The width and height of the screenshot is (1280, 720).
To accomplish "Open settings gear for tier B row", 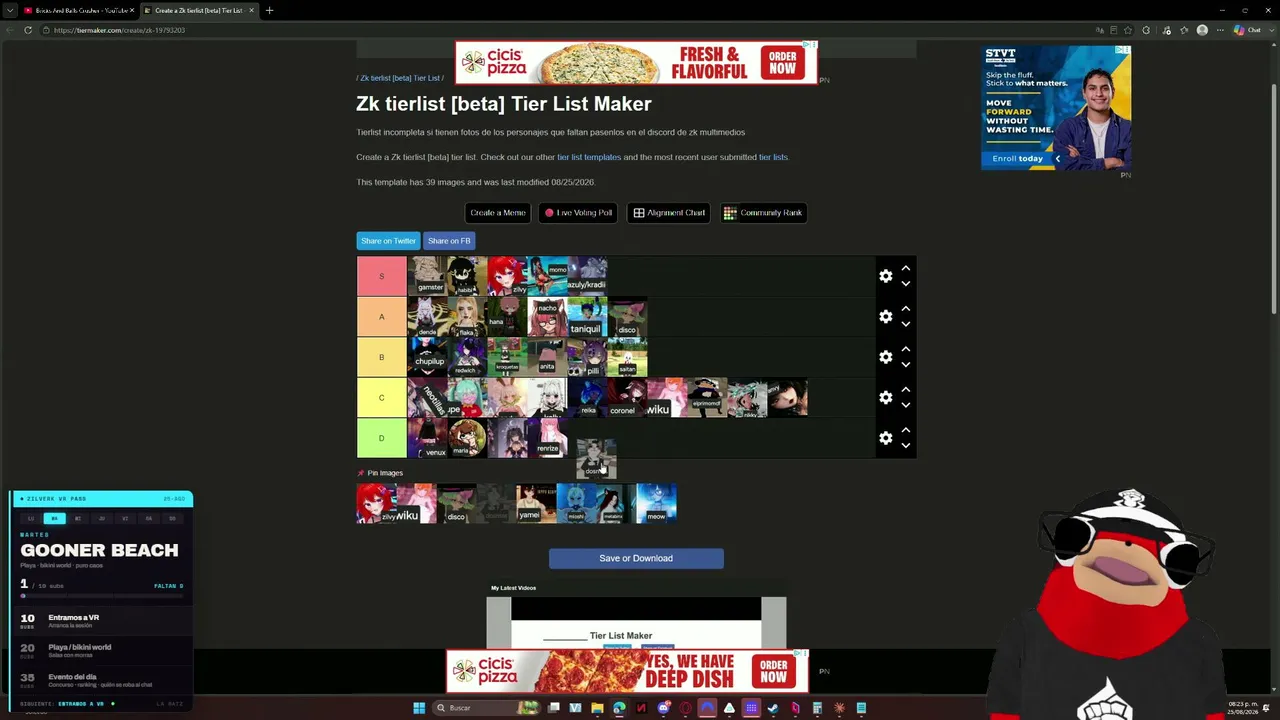I will [885, 357].
